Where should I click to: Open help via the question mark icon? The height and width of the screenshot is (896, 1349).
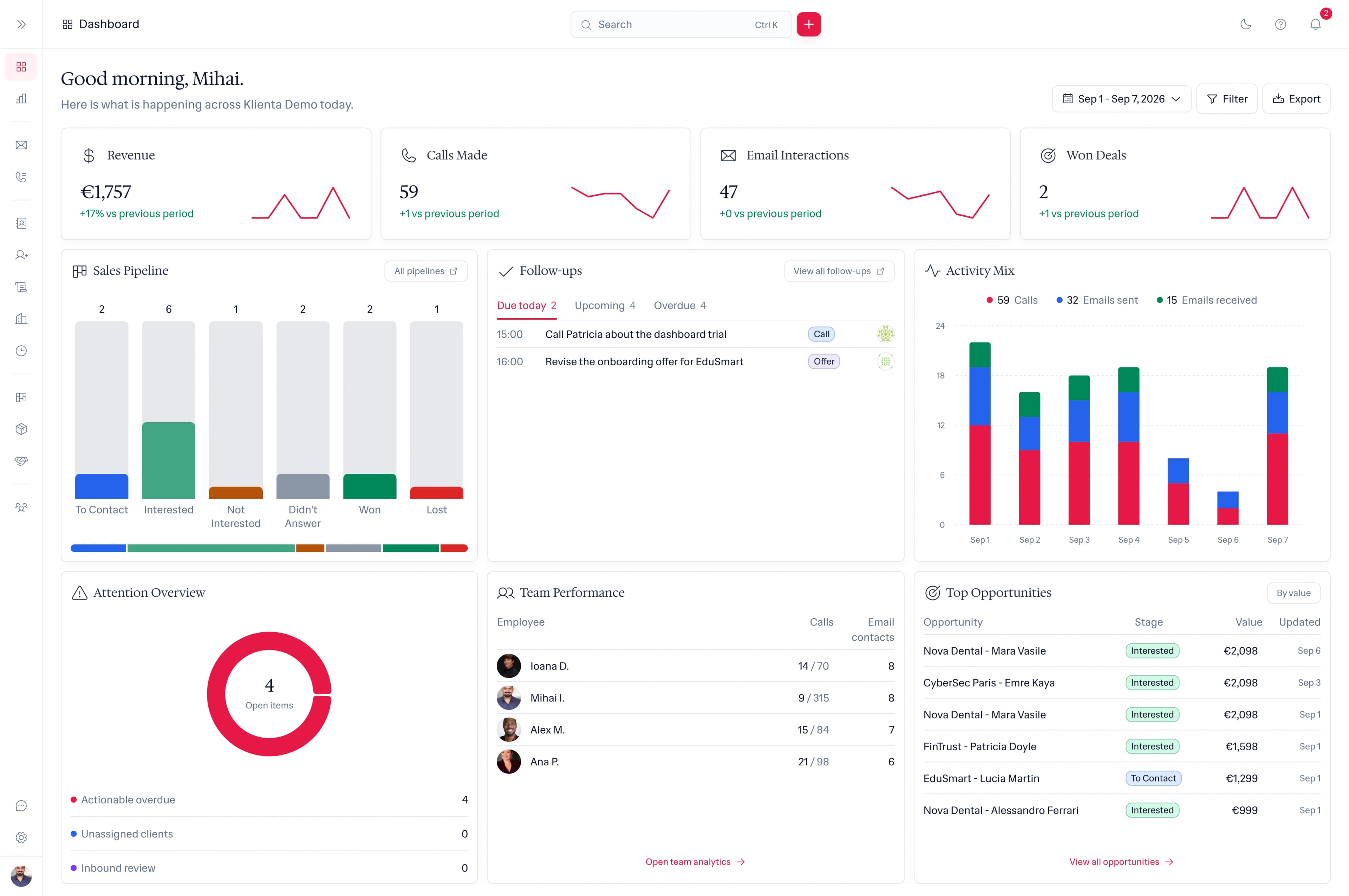coord(1280,24)
